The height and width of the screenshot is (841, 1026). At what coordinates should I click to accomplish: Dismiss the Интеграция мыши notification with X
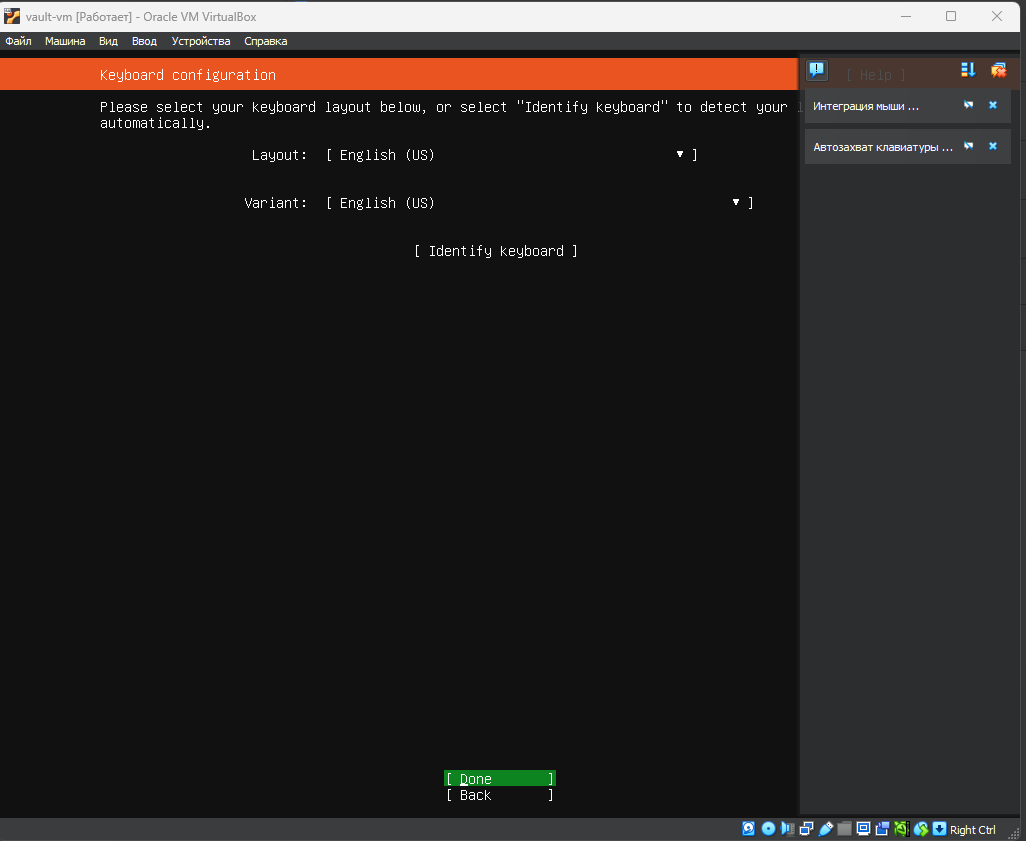[993, 105]
